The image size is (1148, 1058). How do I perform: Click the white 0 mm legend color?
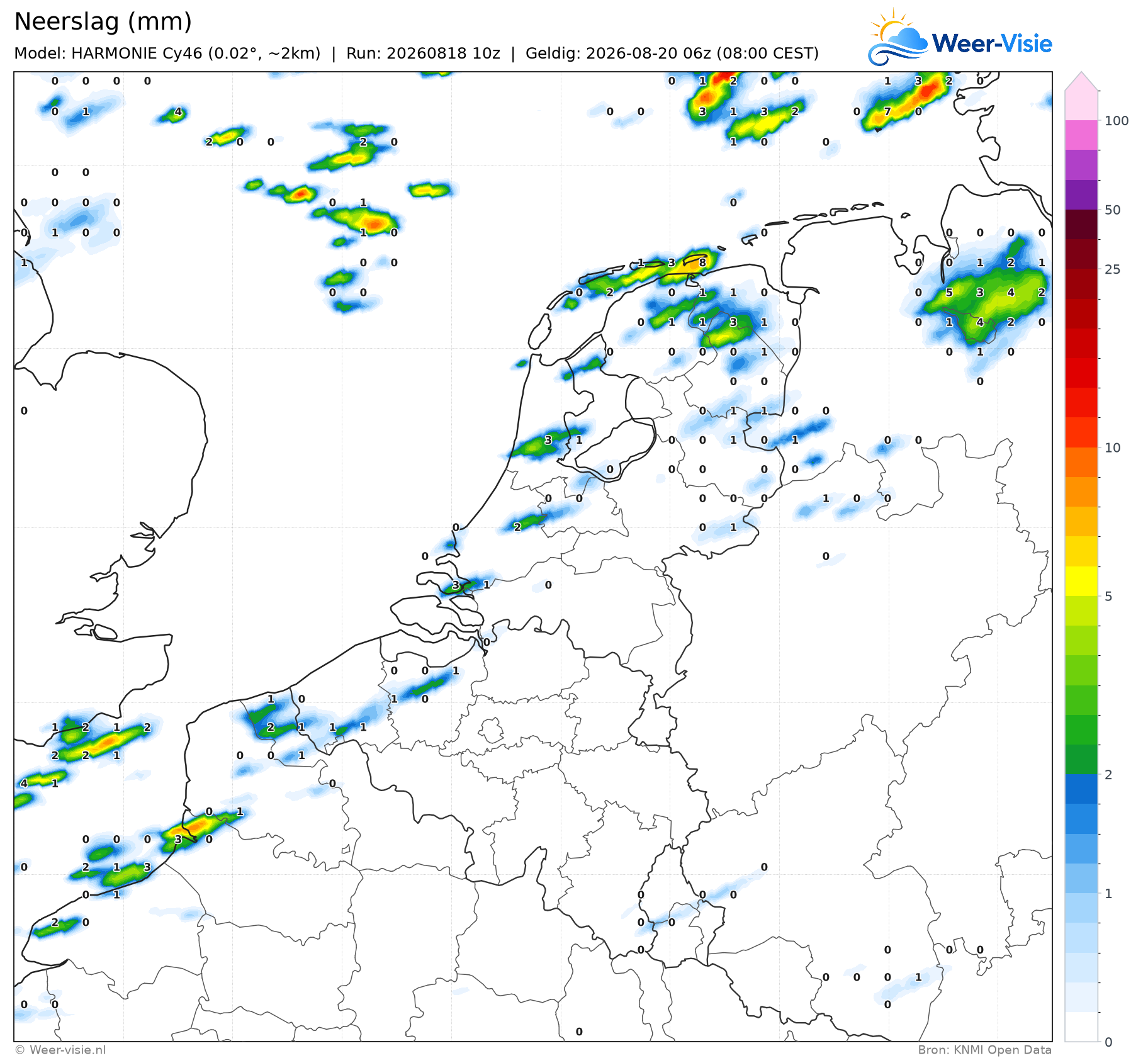pos(1081,1027)
